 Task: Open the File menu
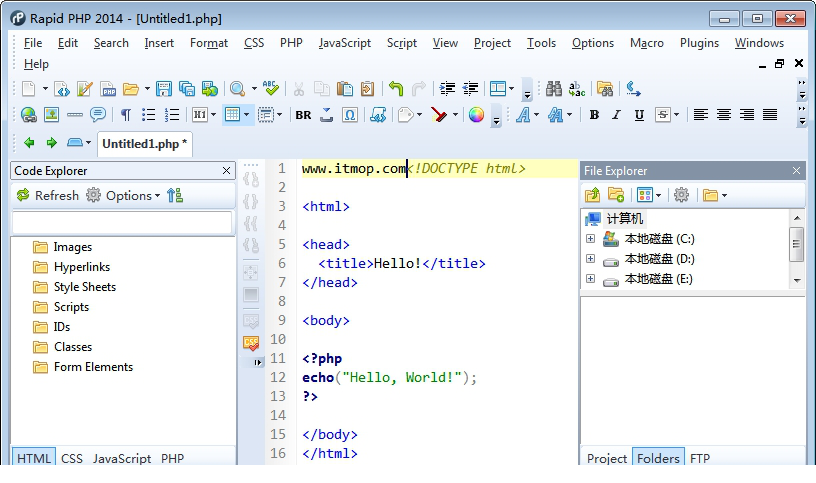tap(33, 43)
